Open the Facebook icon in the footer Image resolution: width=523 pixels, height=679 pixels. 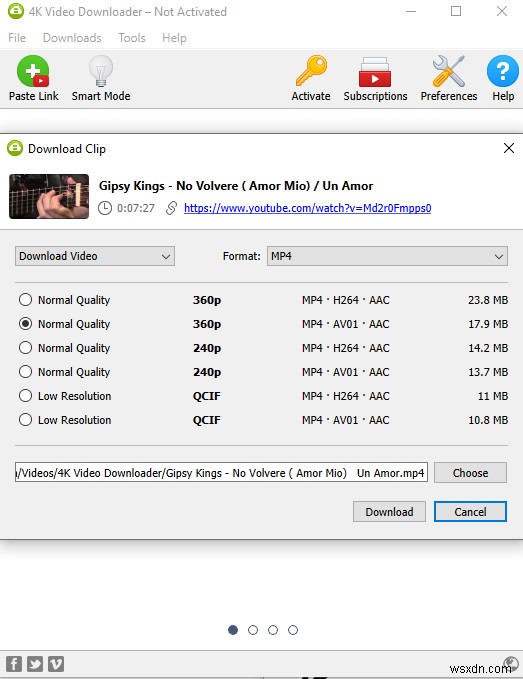14,664
